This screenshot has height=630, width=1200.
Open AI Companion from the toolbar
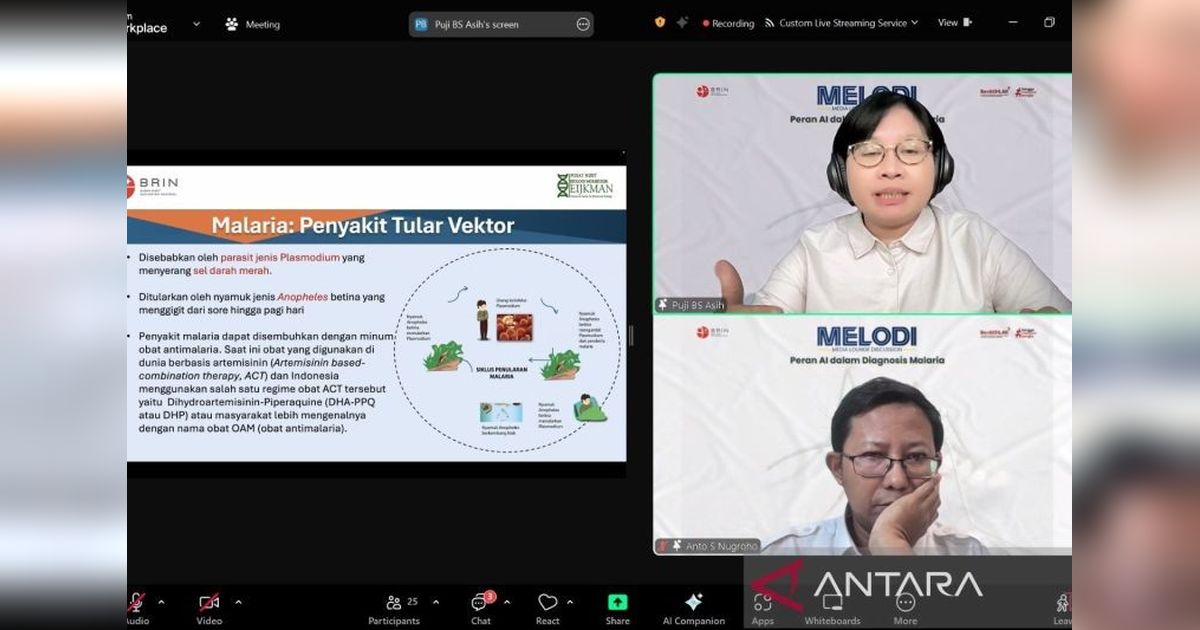pos(693,609)
